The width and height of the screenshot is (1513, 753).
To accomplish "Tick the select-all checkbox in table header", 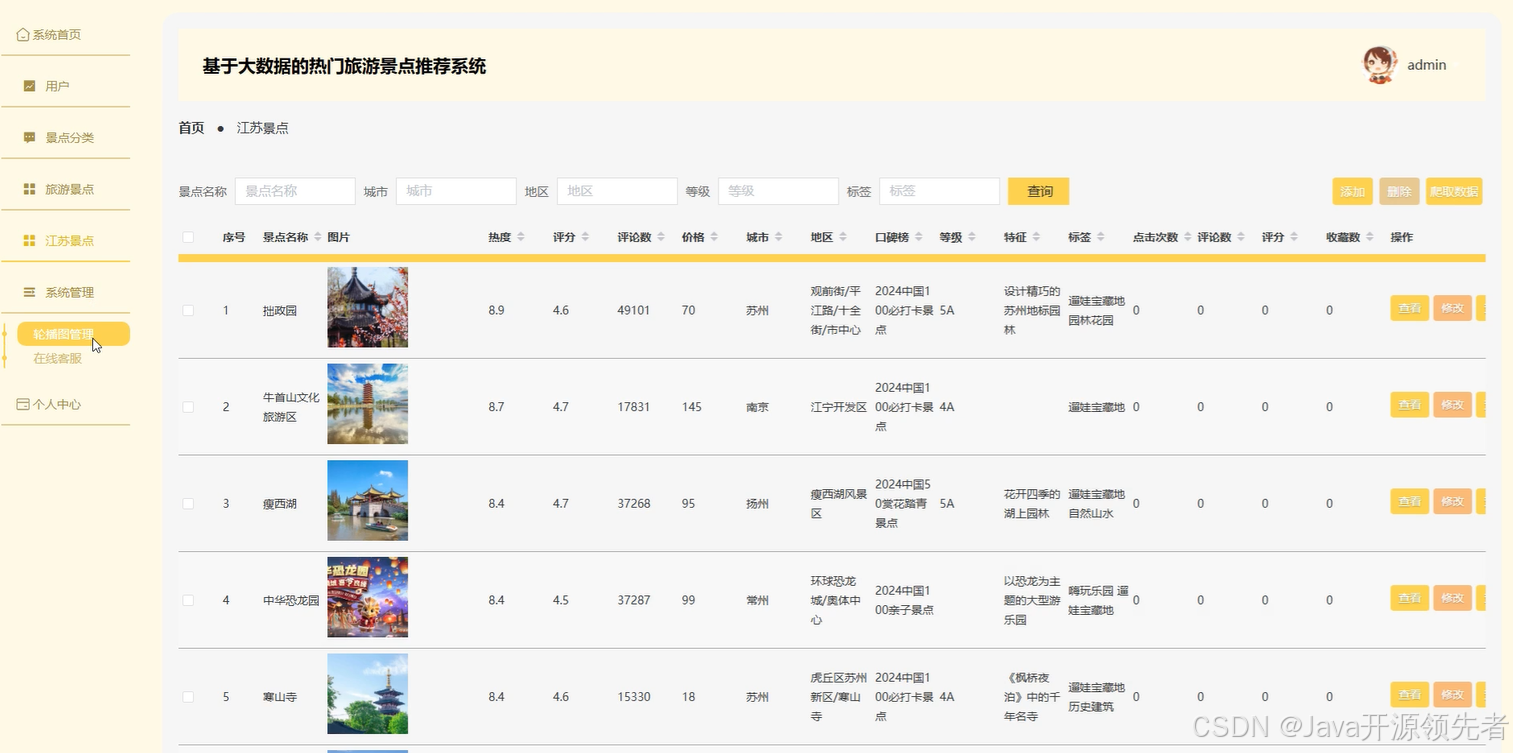I will click(x=188, y=237).
